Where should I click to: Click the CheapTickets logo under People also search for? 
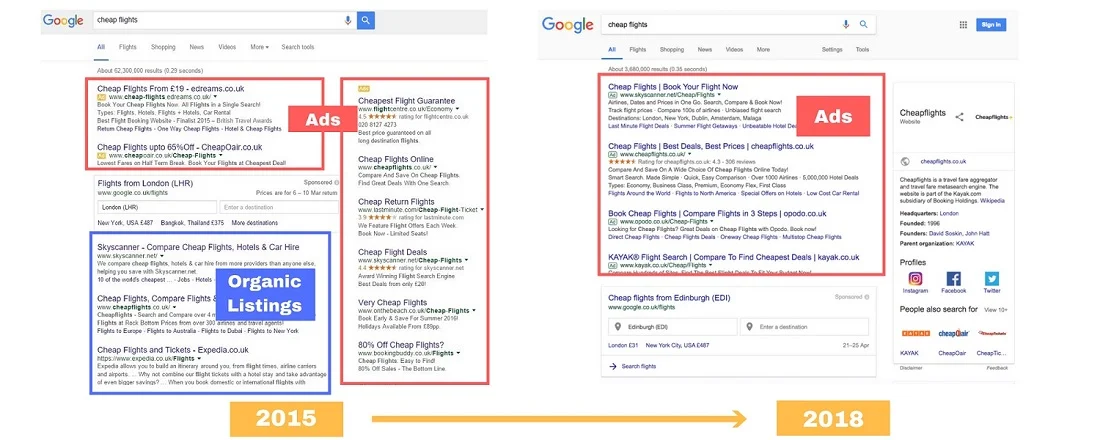[x=992, y=333]
